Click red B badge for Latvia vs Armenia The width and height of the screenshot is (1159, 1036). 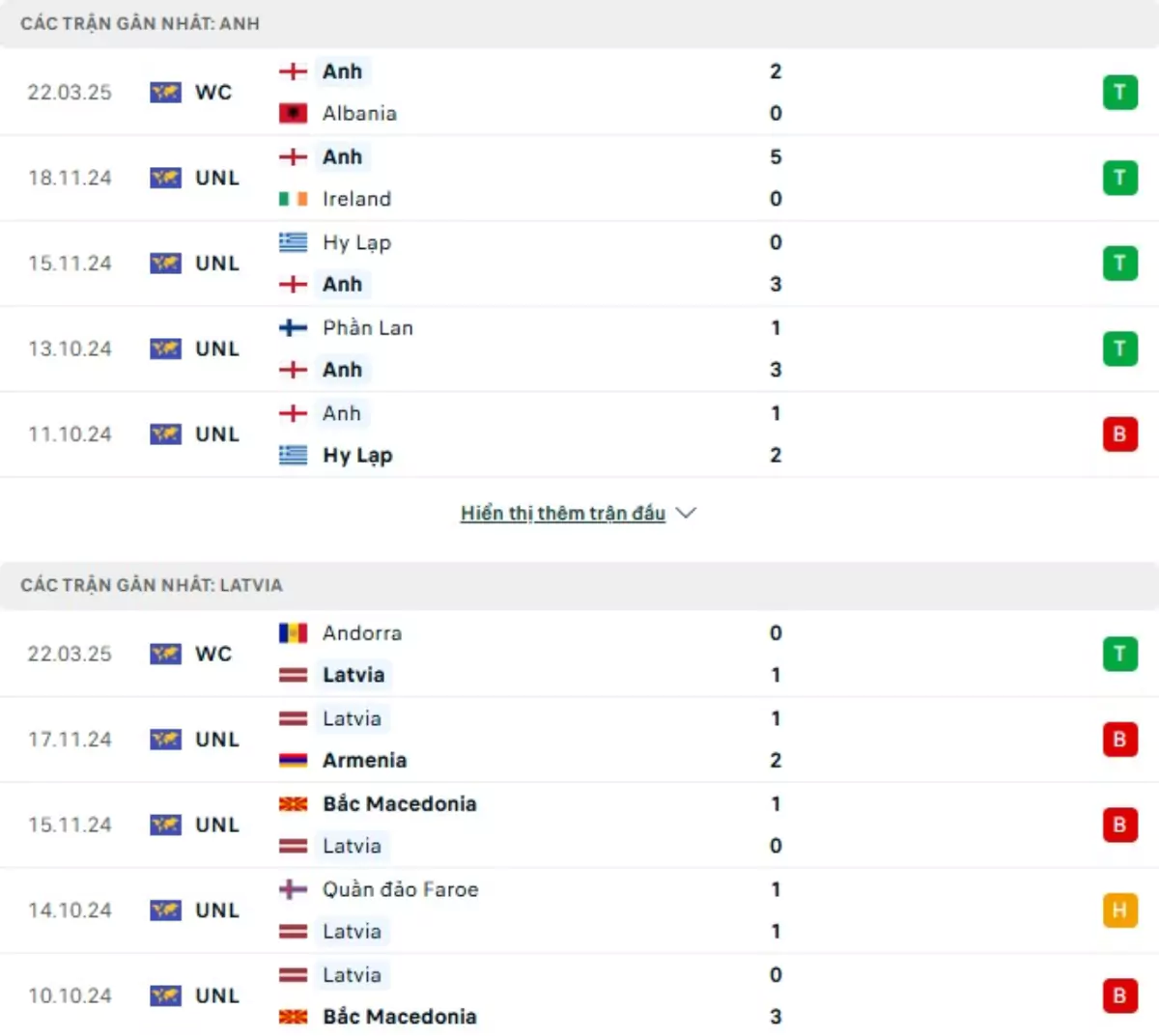[1119, 740]
